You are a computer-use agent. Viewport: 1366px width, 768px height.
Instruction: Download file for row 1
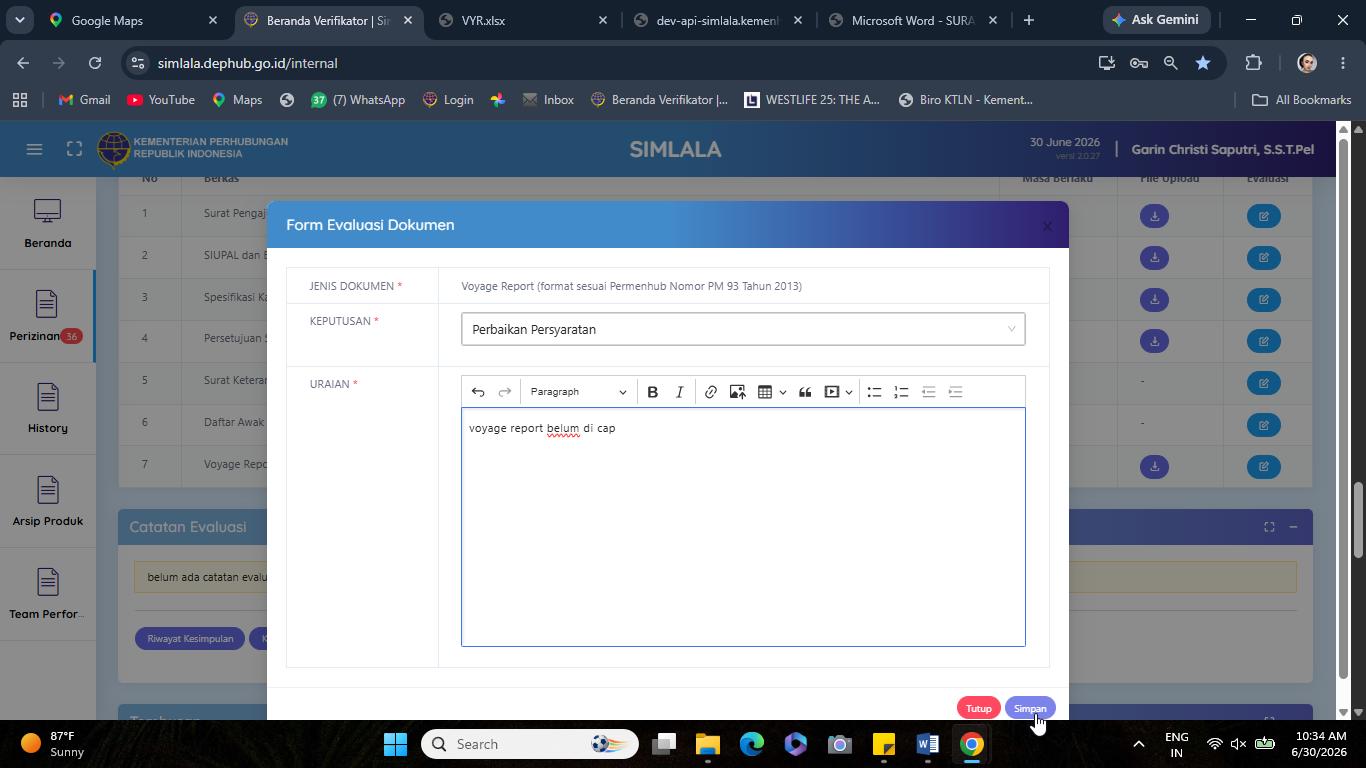[x=1154, y=216]
